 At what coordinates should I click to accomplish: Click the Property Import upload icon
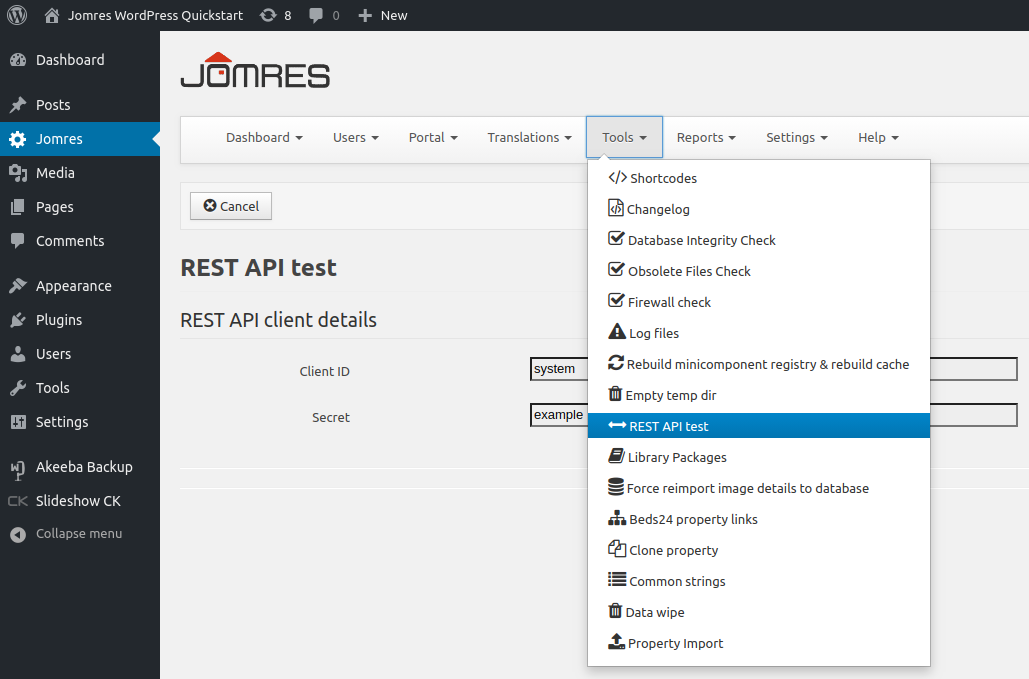click(x=616, y=642)
